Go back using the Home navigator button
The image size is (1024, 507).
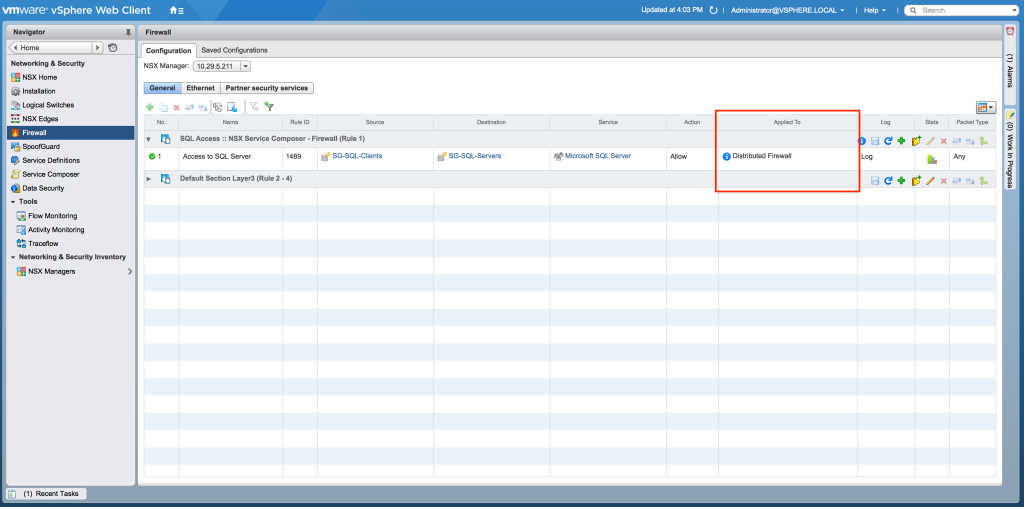(x=50, y=48)
